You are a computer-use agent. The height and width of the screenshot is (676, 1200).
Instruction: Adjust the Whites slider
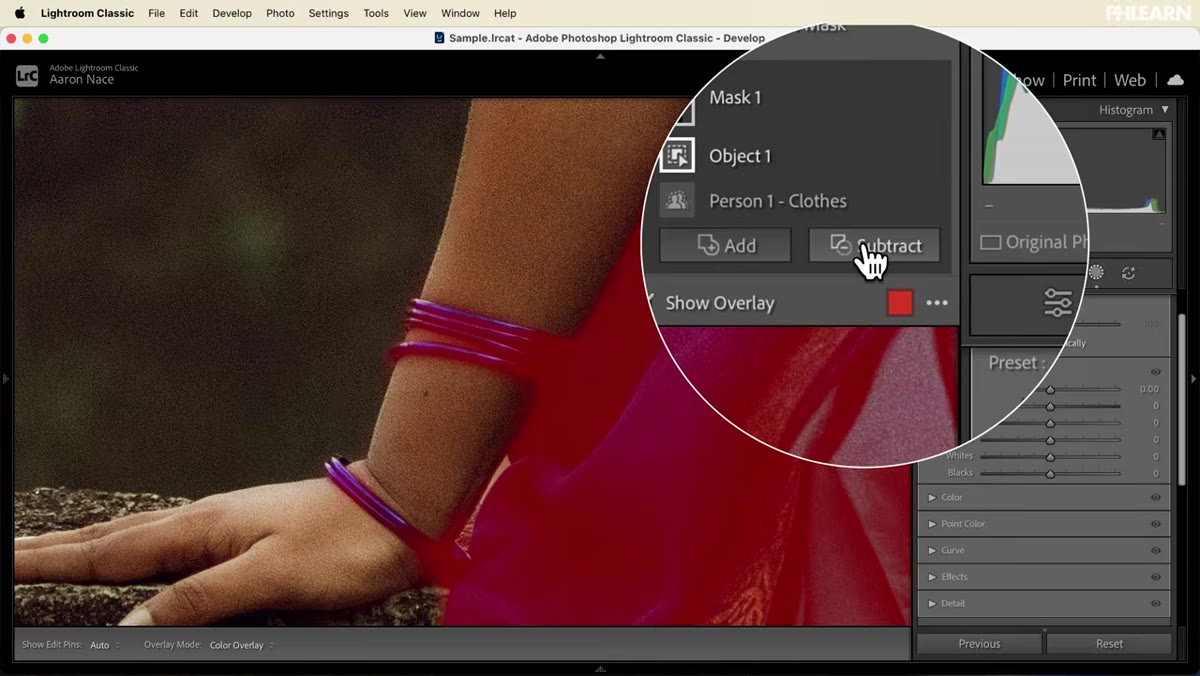(x=1050, y=456)
